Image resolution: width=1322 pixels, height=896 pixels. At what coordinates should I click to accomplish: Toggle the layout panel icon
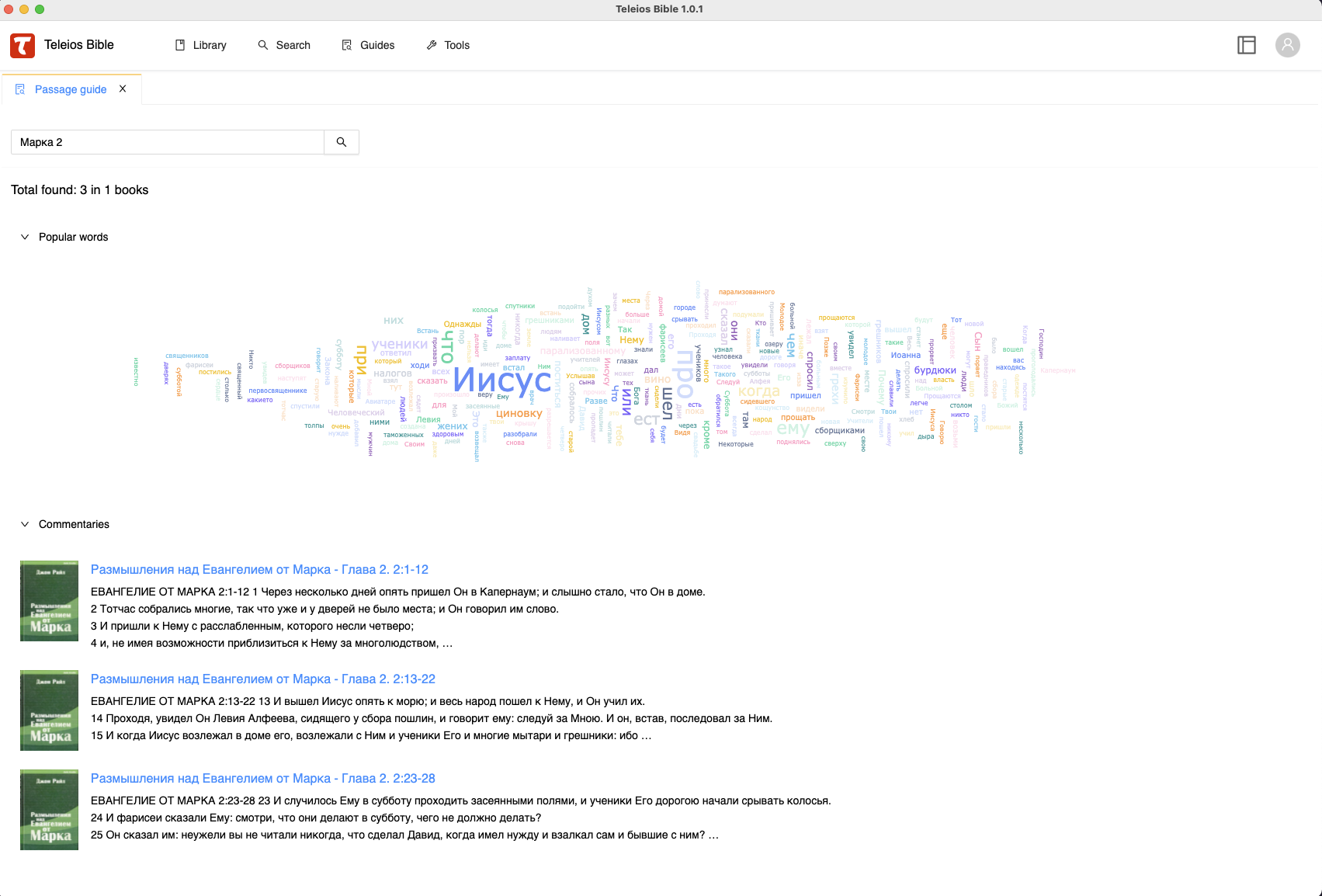click(1246, 45)
